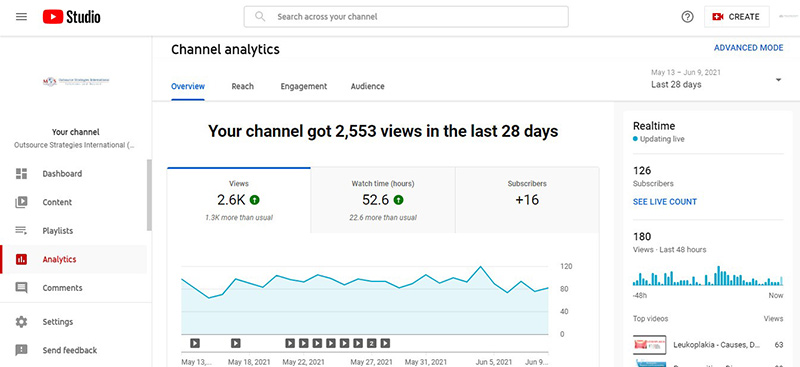The width and height of the screenshot is (800, 367).
Task: Click the Settings gear icon
Action: point(21,322)
